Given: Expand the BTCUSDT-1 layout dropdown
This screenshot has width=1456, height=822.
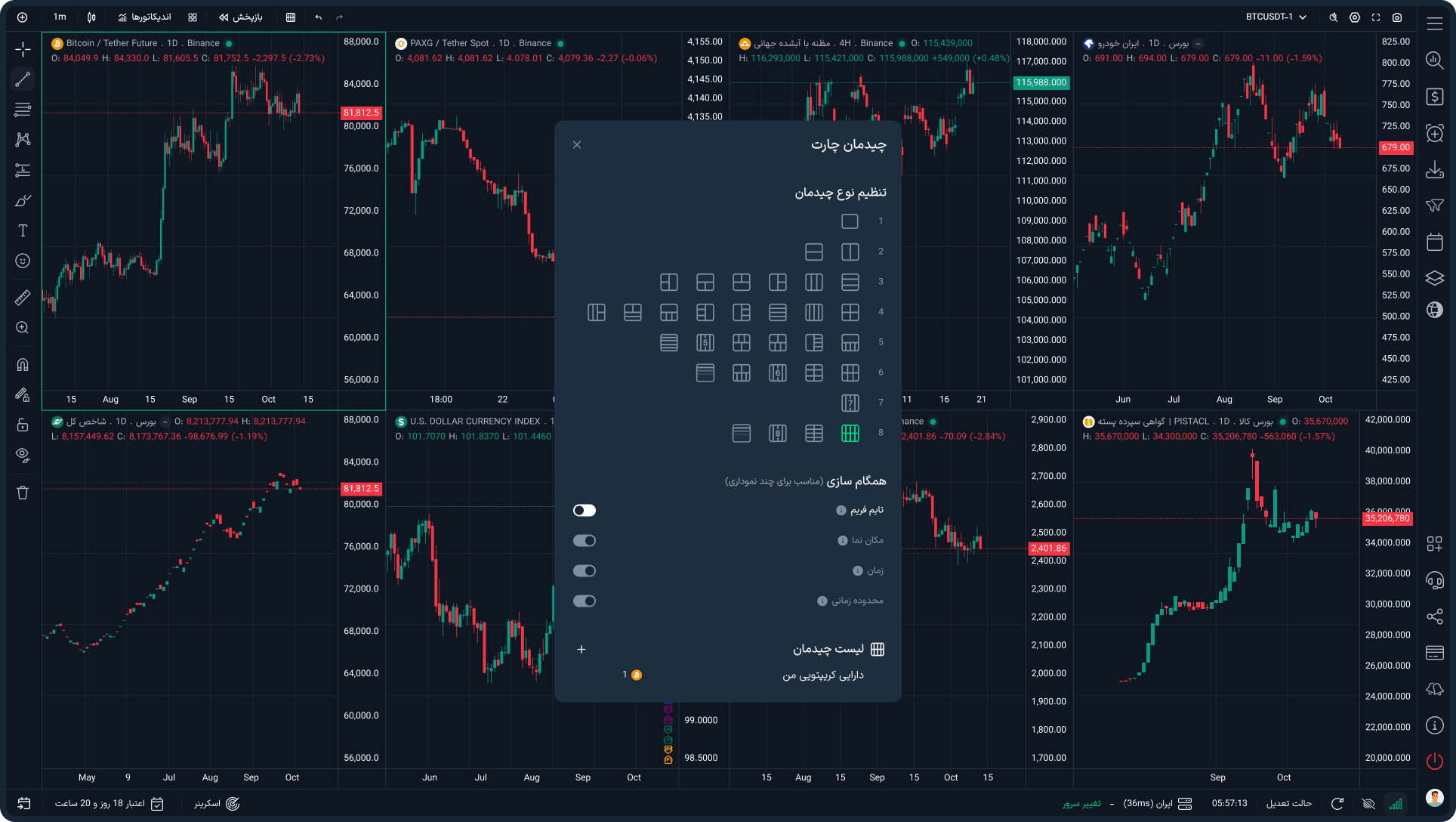Looking at the screenshot, I should click(1276, 17).
